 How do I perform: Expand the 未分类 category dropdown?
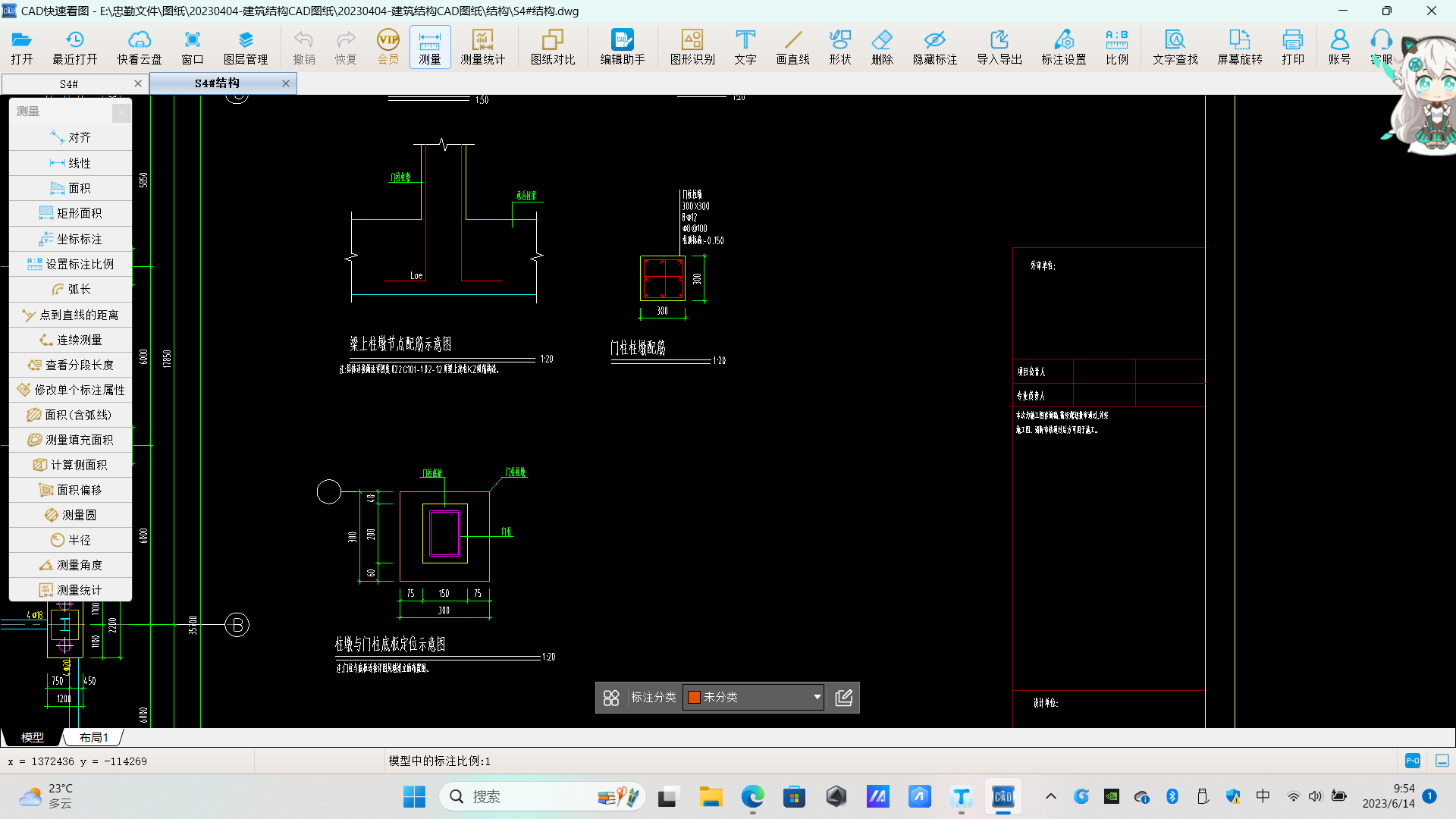[817, 697]
